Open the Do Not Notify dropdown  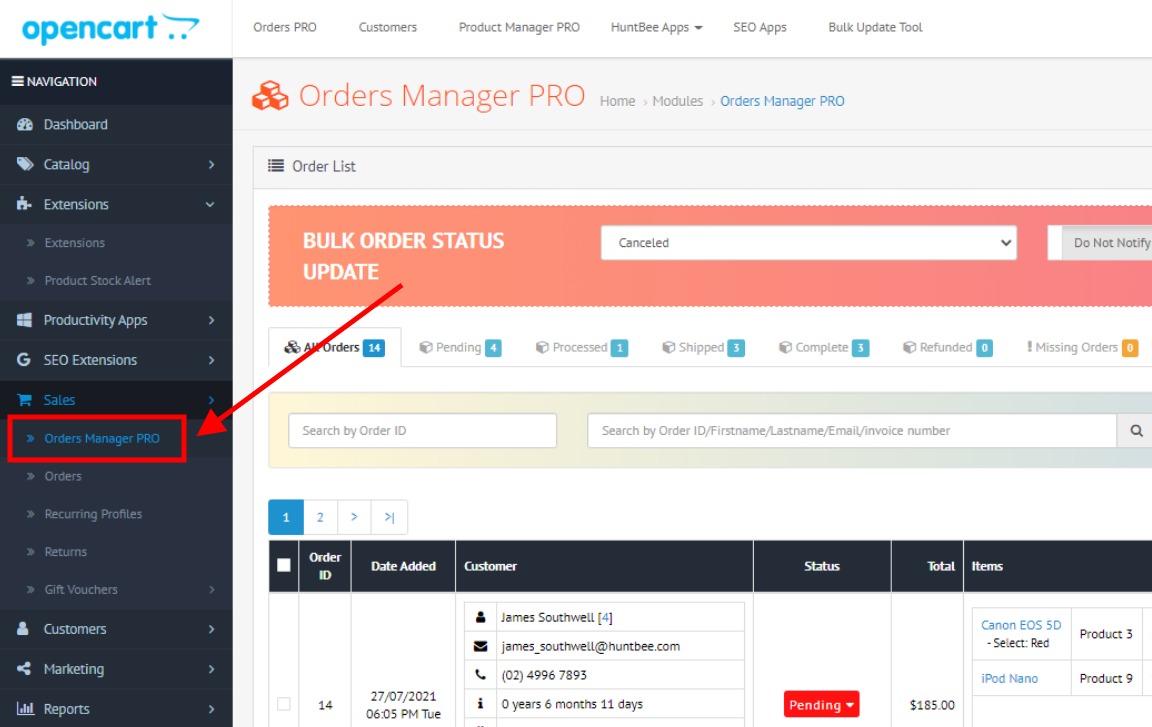click(x=1106, y=242)
